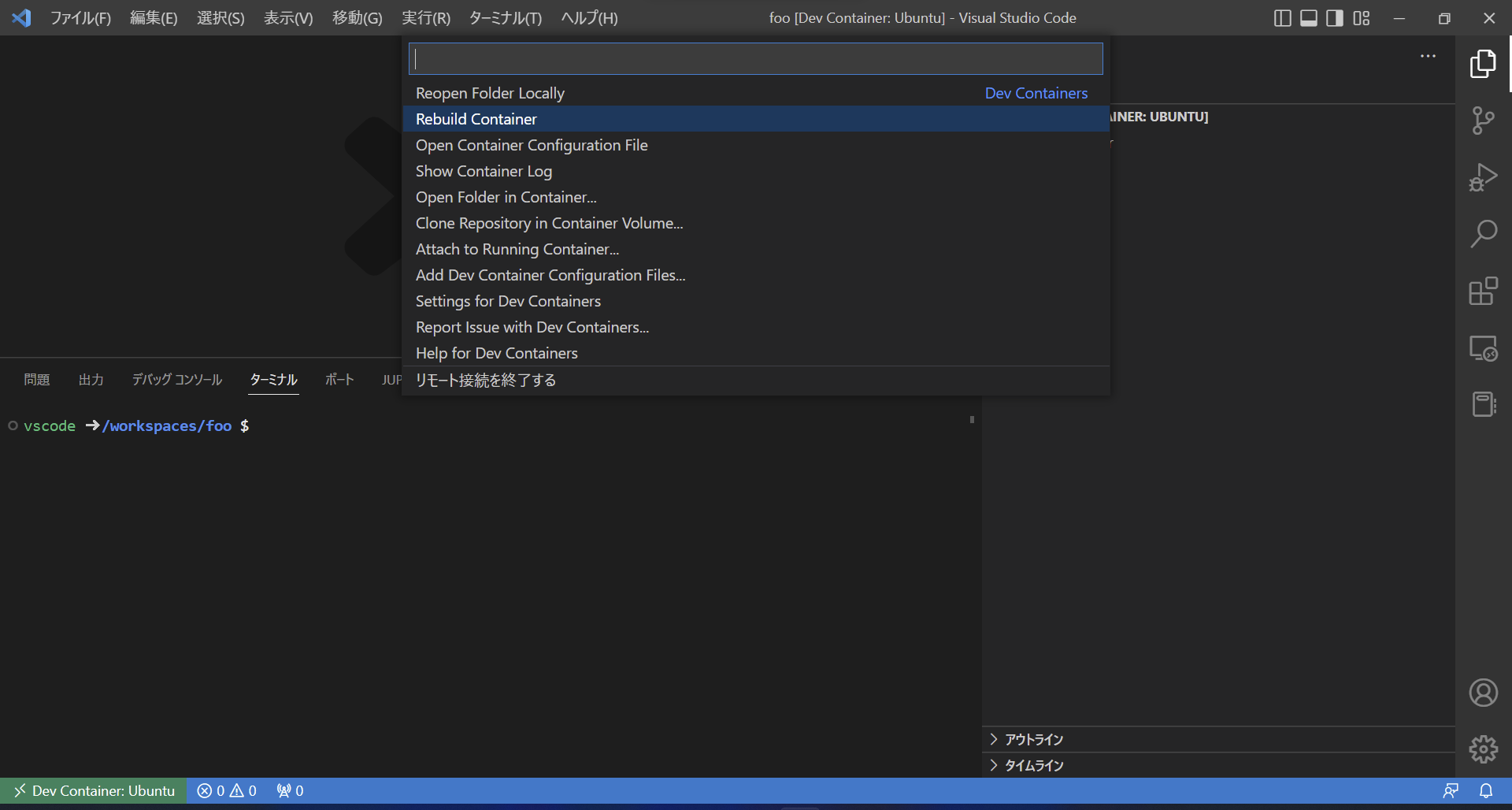The image size is (1512, 810).
Task: Click the terminal scrollbar marker
Action: click(972, 420)
